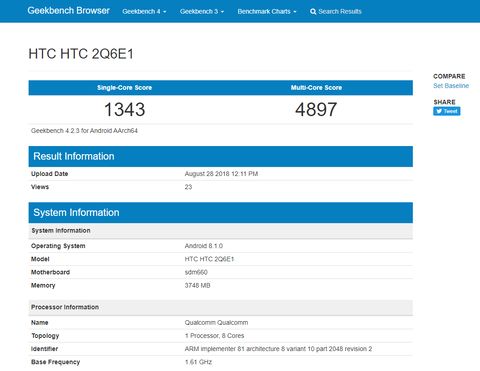Click the Multi-Core Score header
480x371 pixels.
316,87
